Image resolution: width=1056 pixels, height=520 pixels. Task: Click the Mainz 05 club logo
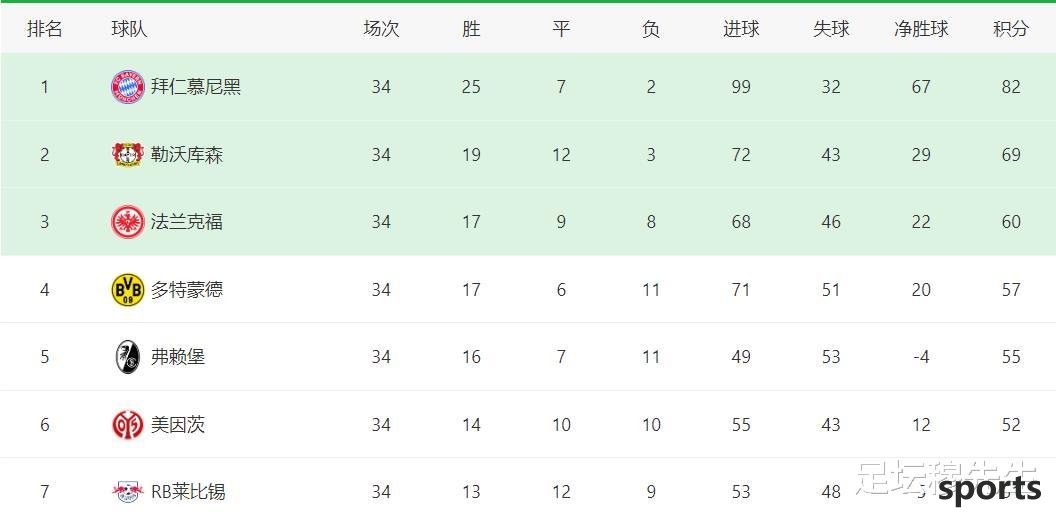(128, 424)
